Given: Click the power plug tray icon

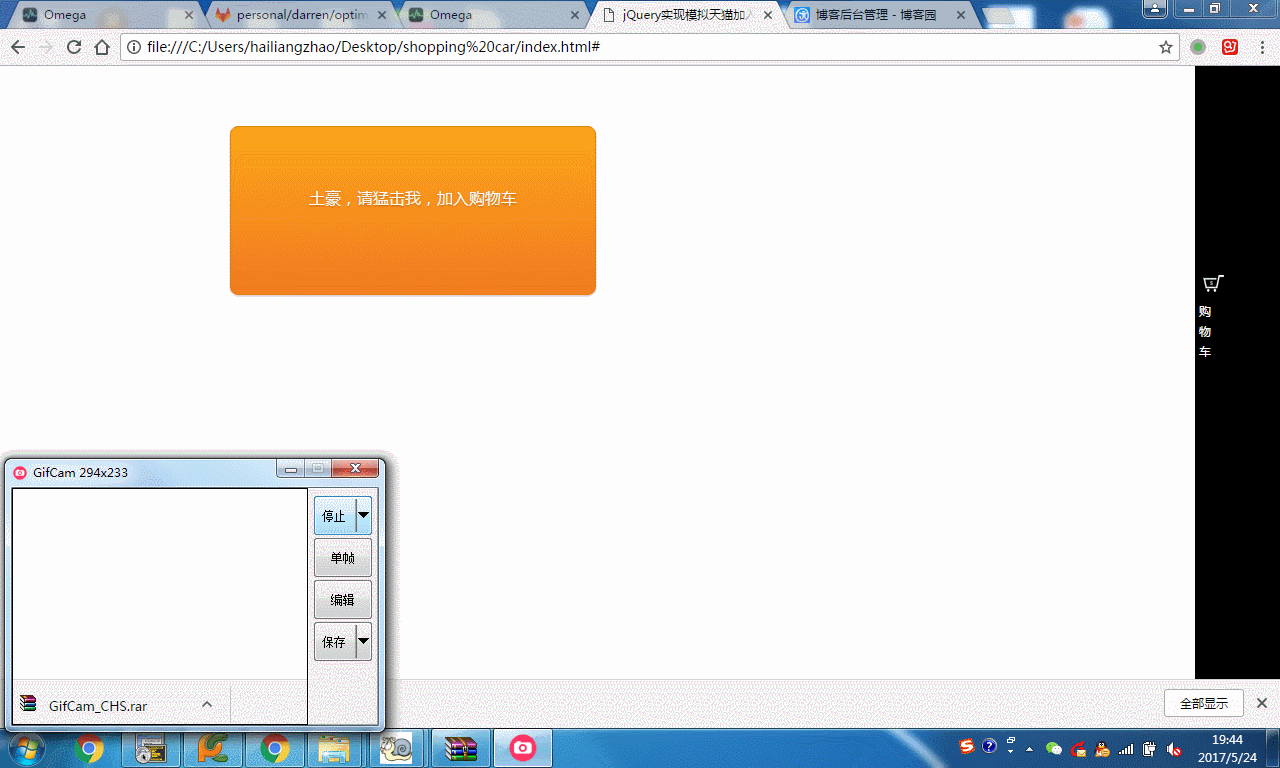Looking at the screenshot, I should coord(1150,748).
